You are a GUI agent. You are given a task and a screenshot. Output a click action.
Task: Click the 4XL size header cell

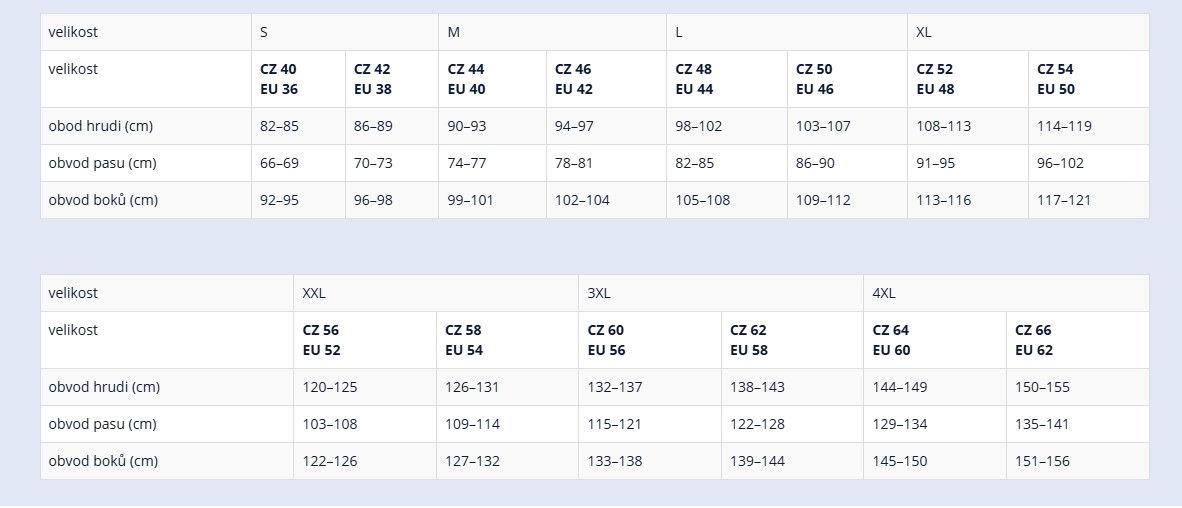[x=1006, y=293]
